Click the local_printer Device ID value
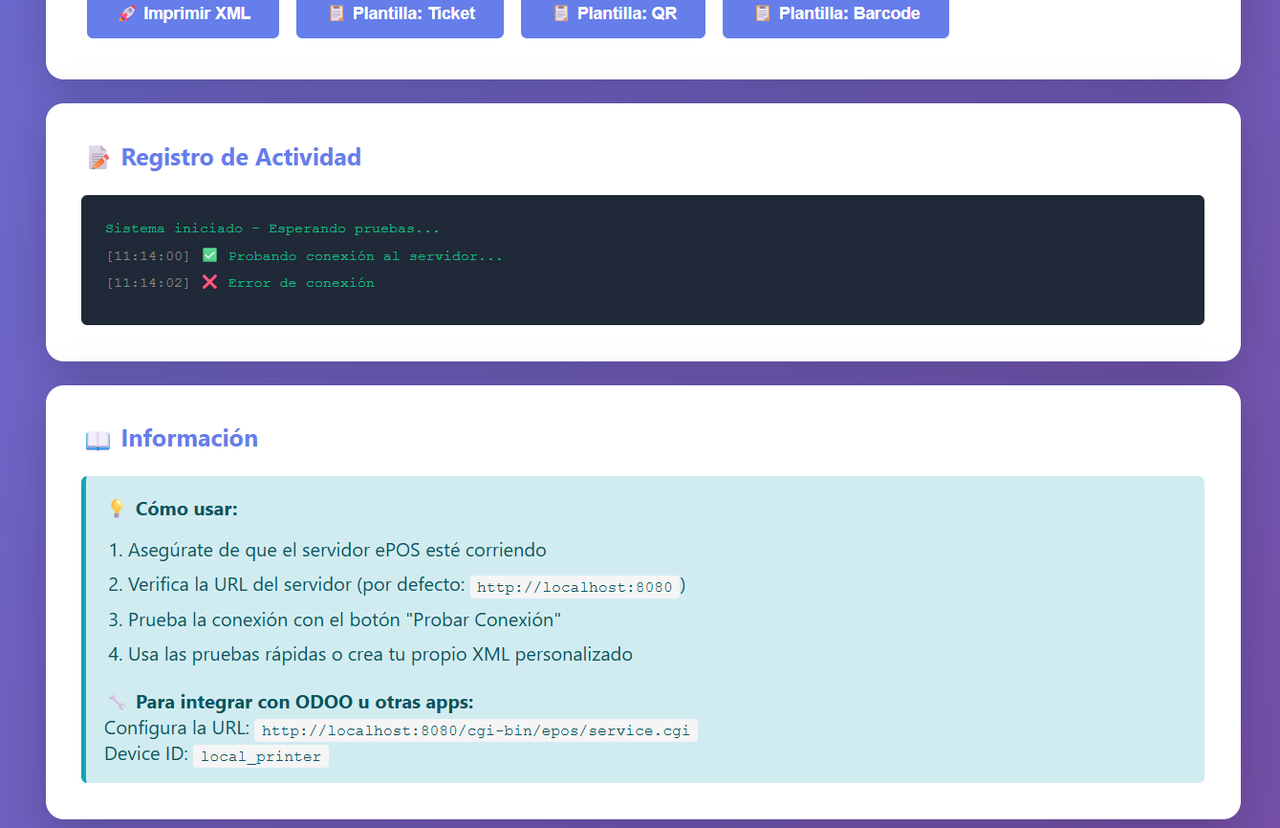Screen dimensions: 1280x828 coord(261,757)
